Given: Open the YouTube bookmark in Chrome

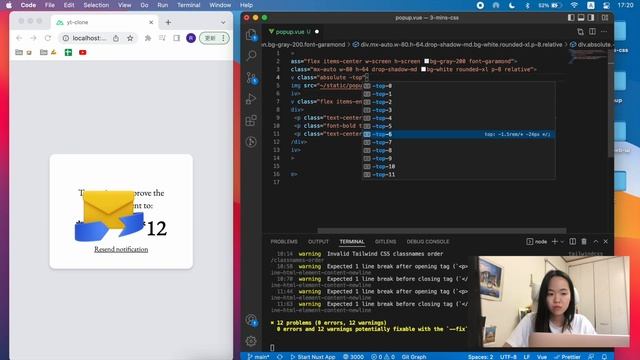Looking at the screenshot, I should pyautogui.click(x=82, y=52).
